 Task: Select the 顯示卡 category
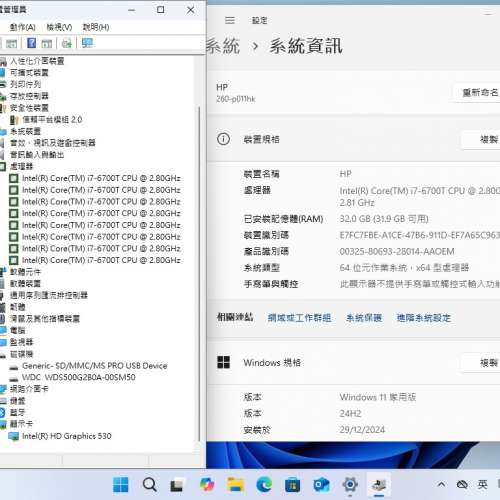click(x=21, y=424)
